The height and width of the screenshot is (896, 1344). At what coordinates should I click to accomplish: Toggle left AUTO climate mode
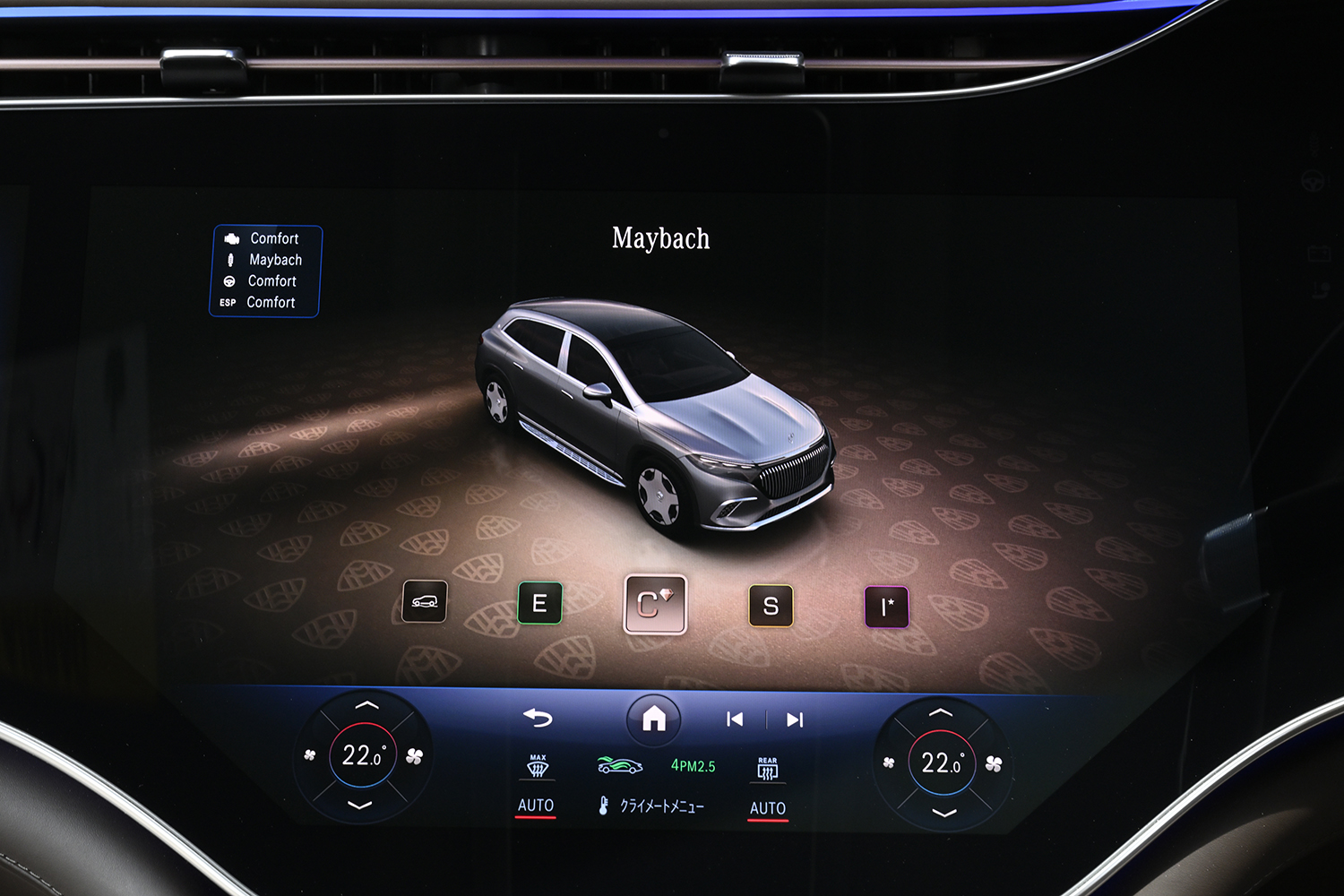coord(536,806)
